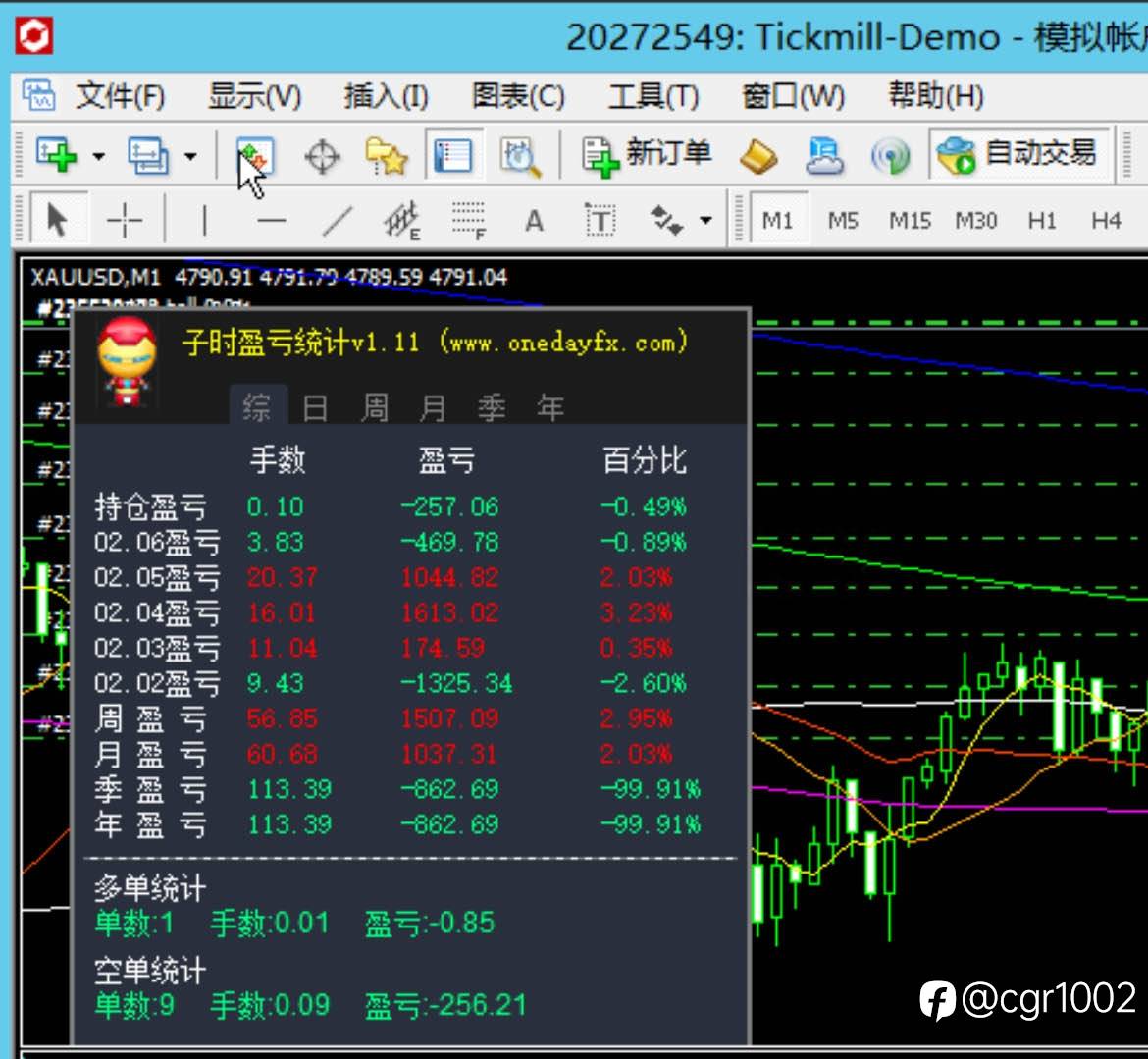
Task: Select the text label T tool
Action: click(x=600, y=220)
